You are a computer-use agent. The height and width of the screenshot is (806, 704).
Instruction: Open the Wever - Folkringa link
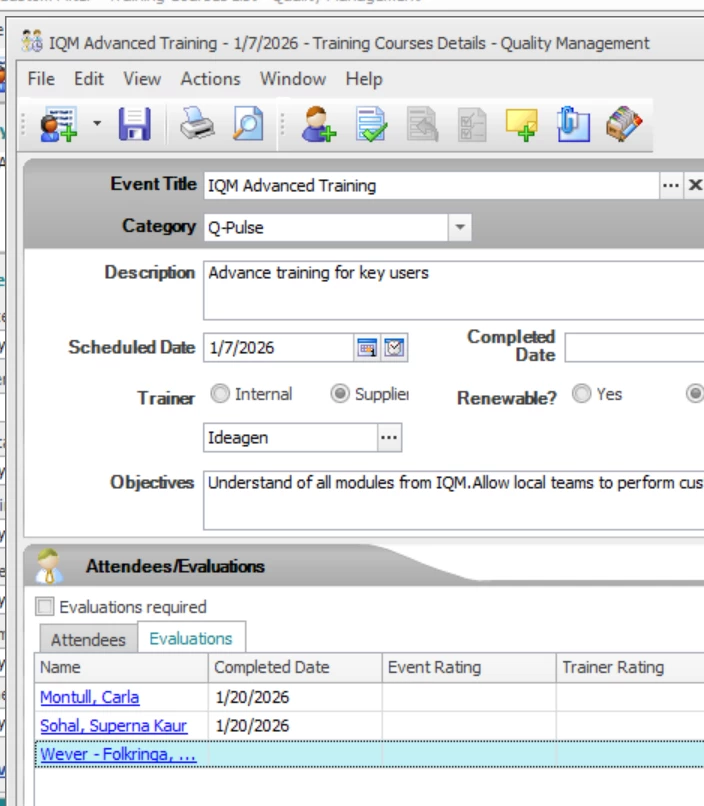point(118,755)
